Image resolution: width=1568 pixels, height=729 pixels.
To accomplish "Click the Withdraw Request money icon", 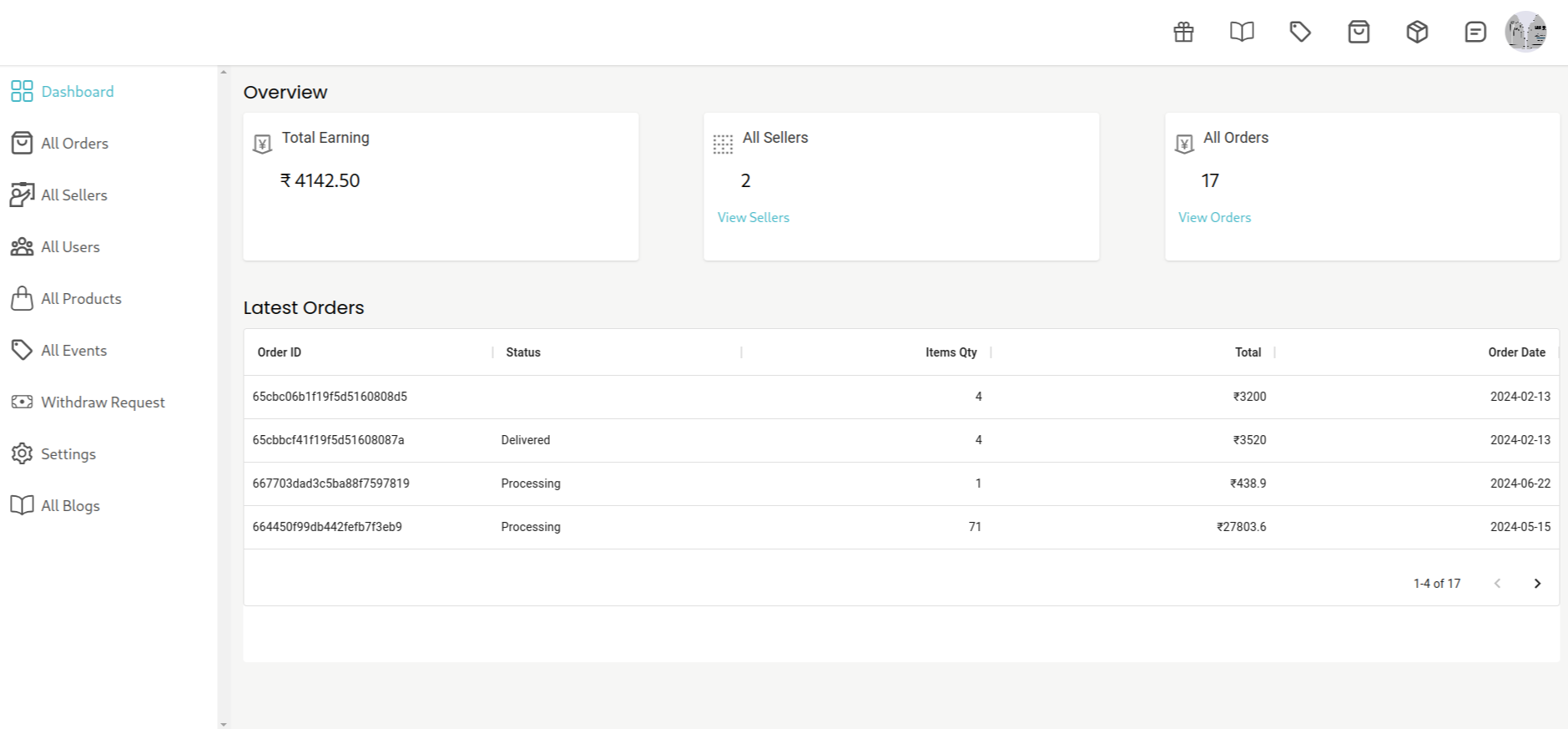I will (x=22, y=402).
